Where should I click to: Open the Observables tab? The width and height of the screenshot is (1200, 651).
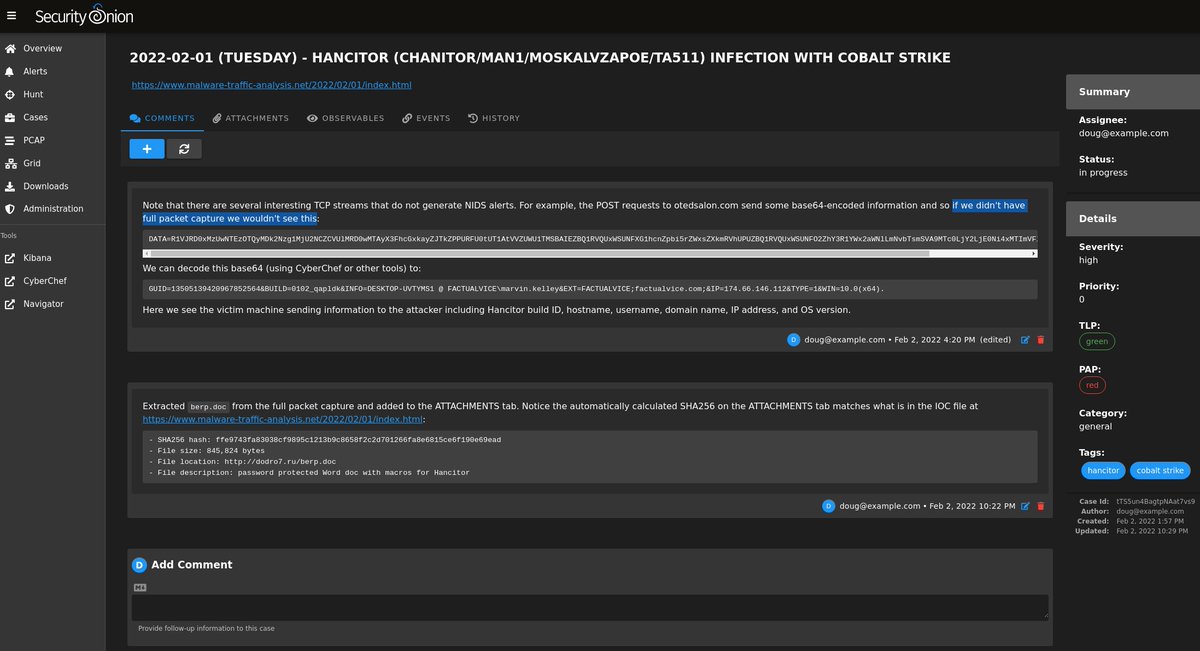[345, 118]
